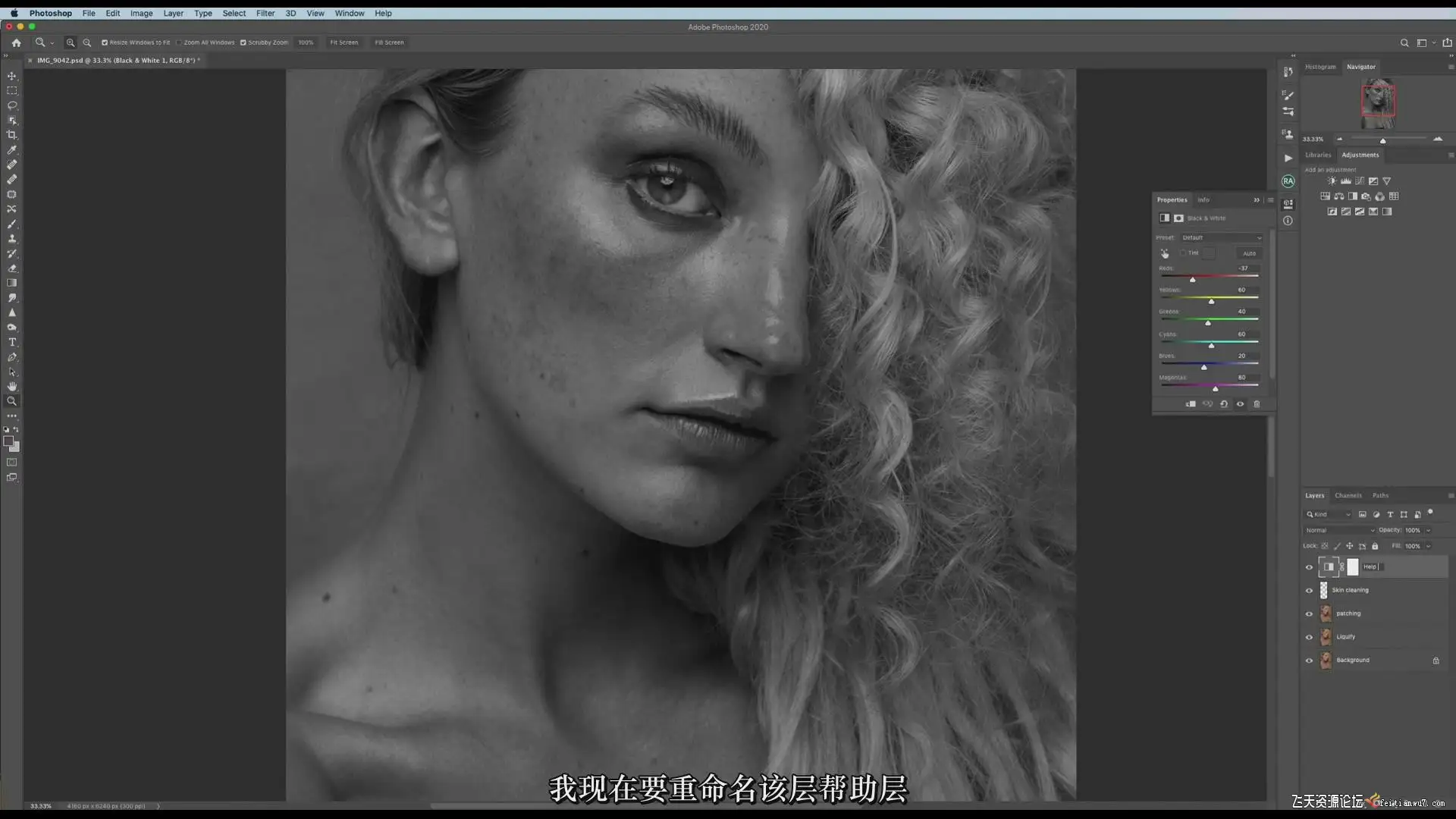
Task: Click the Fill Screen button
Action: 389,42
